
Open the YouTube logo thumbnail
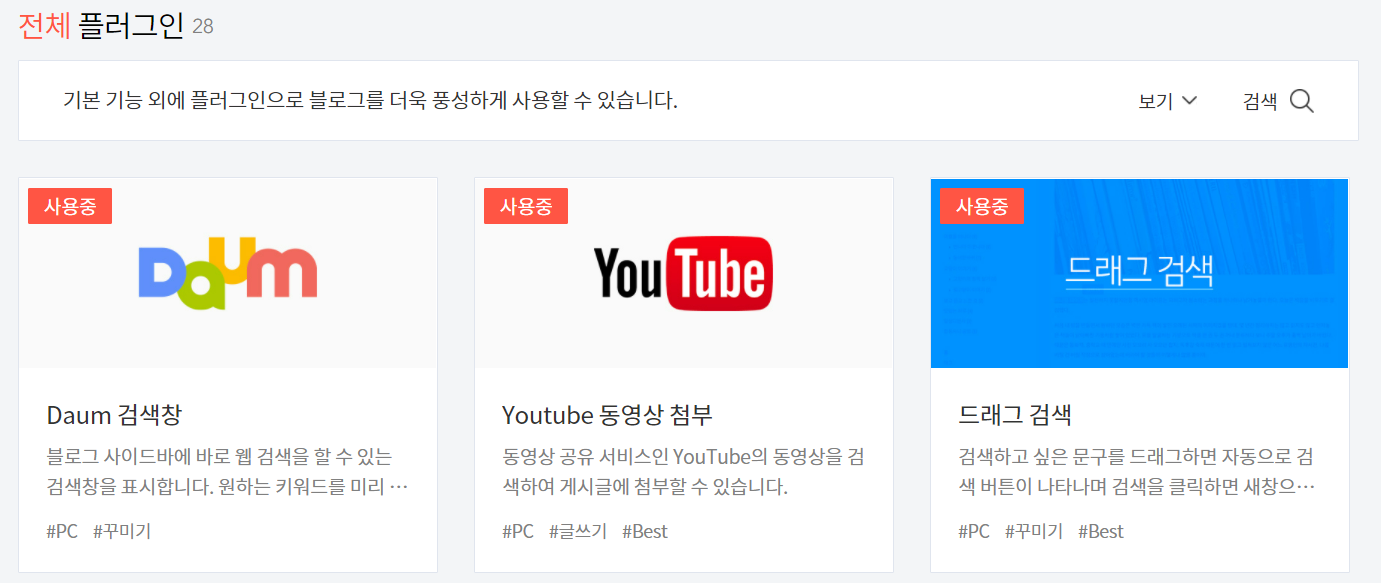pos(684,273)
